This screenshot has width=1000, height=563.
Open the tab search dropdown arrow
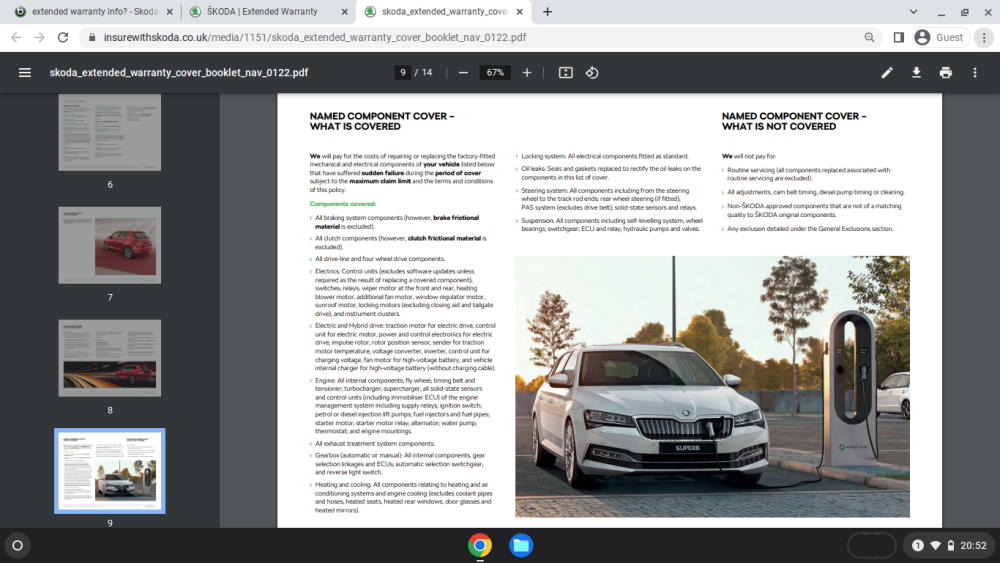click(913, 11)
